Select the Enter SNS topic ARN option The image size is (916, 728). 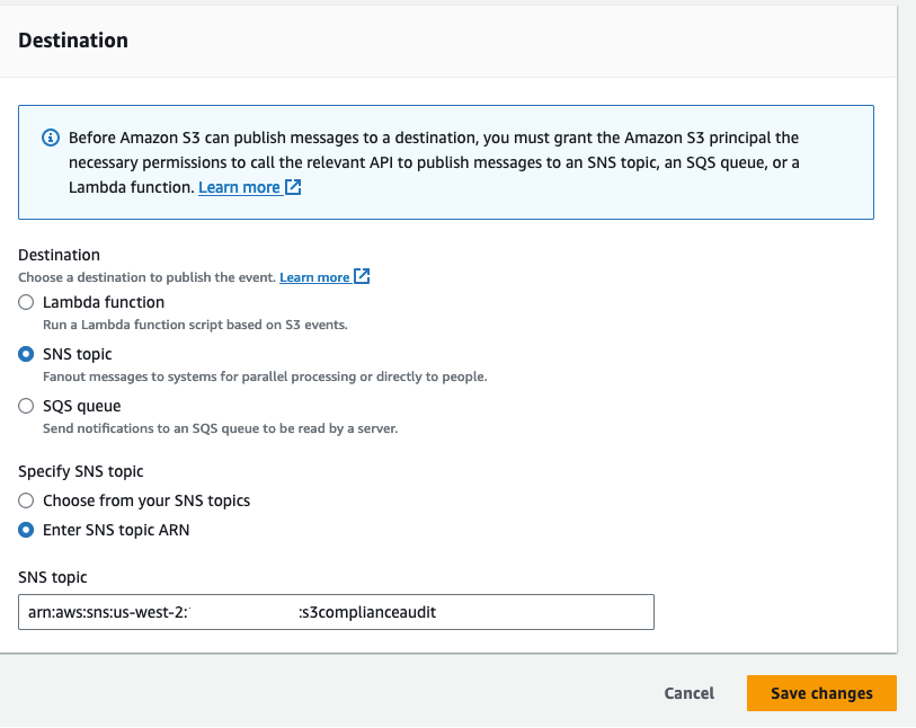pyautogui.click(x=24, y=529)
